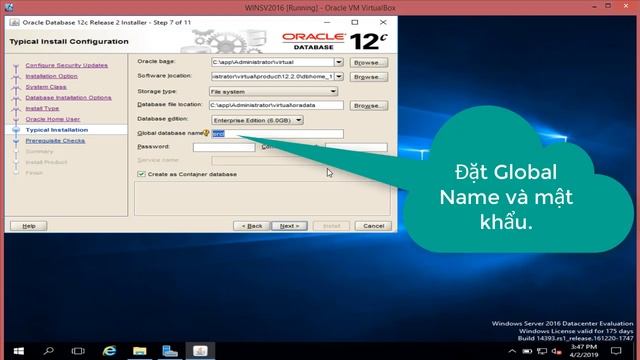The height and width of the screenshot is (360, 640).
Task: Toggle Create as Container database checkbox
Action: click(141, 174)
